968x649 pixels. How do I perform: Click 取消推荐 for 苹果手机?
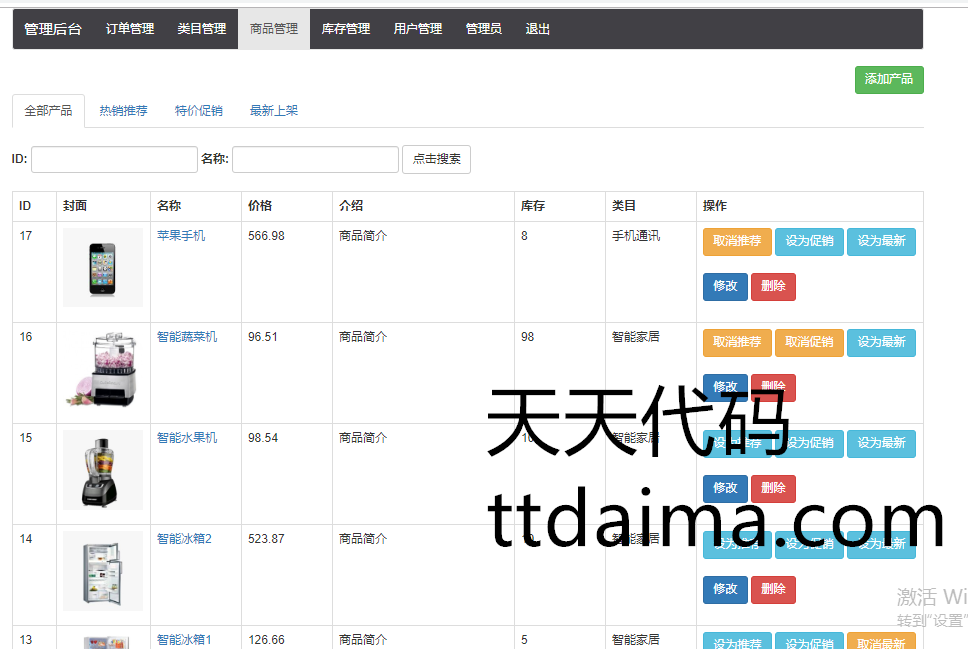coord(737,241)
